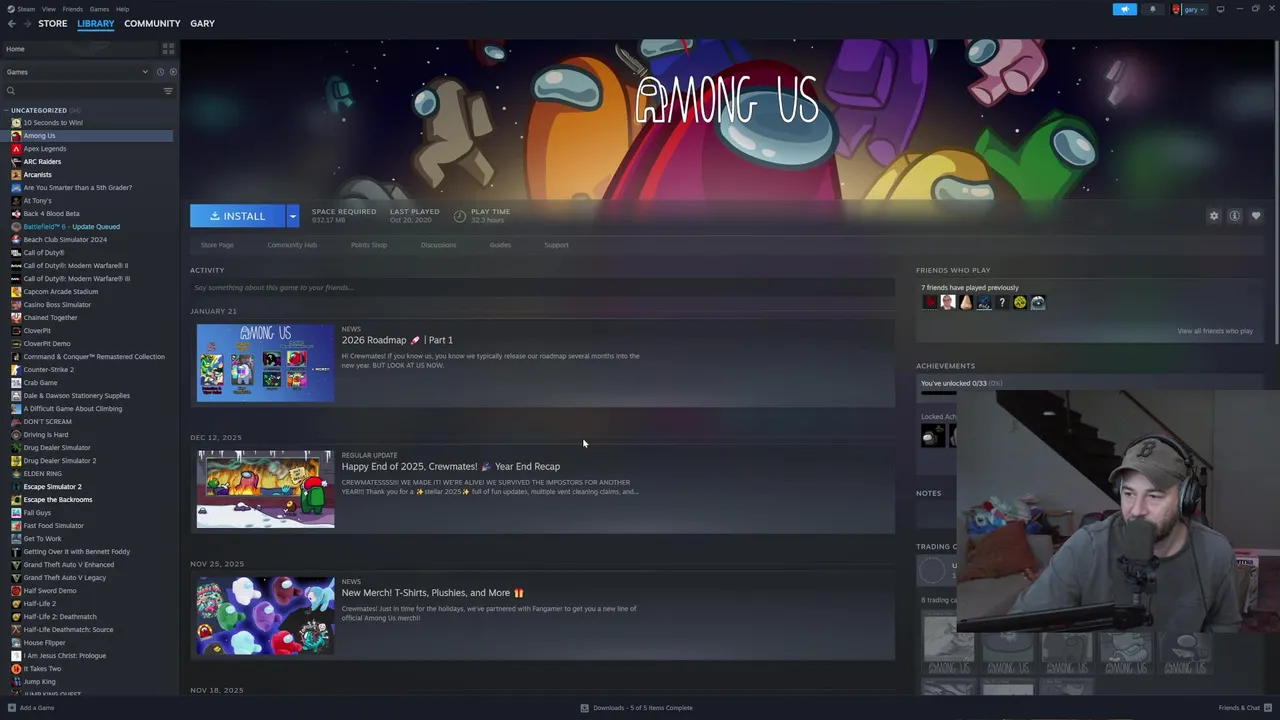Screen dimensions: 1280x720
Task: Enter Big Picture mode icon
Action: pyautogui.click(x=1220, y=9)
